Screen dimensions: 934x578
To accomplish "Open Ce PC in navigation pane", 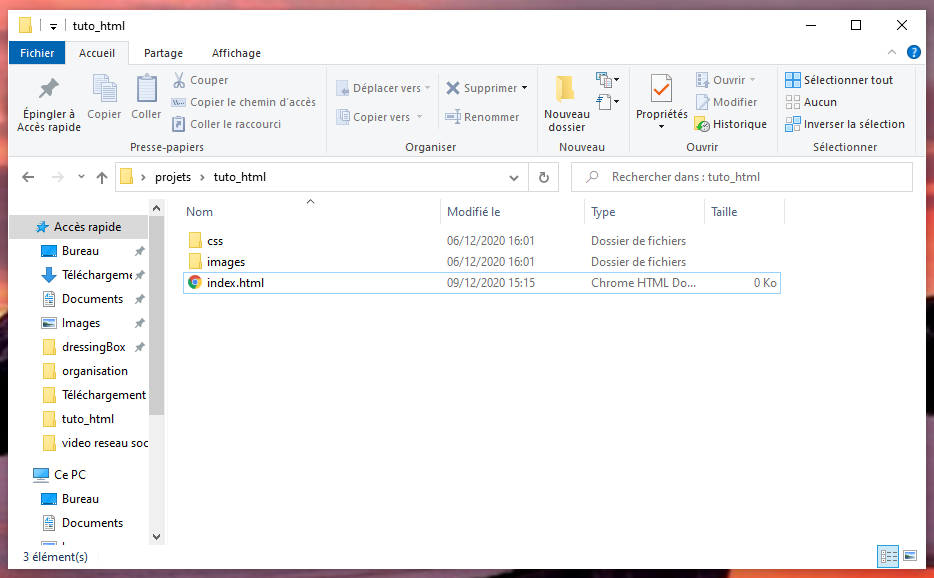I will 60,474.
